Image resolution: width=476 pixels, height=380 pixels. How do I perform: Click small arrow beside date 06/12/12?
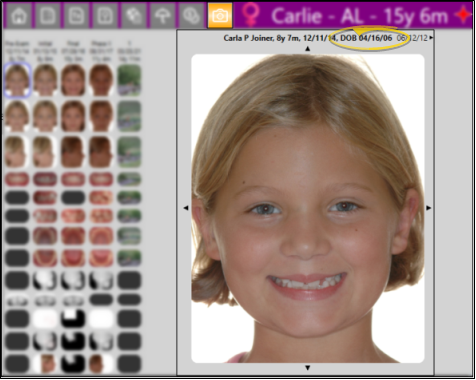[431, 38]
